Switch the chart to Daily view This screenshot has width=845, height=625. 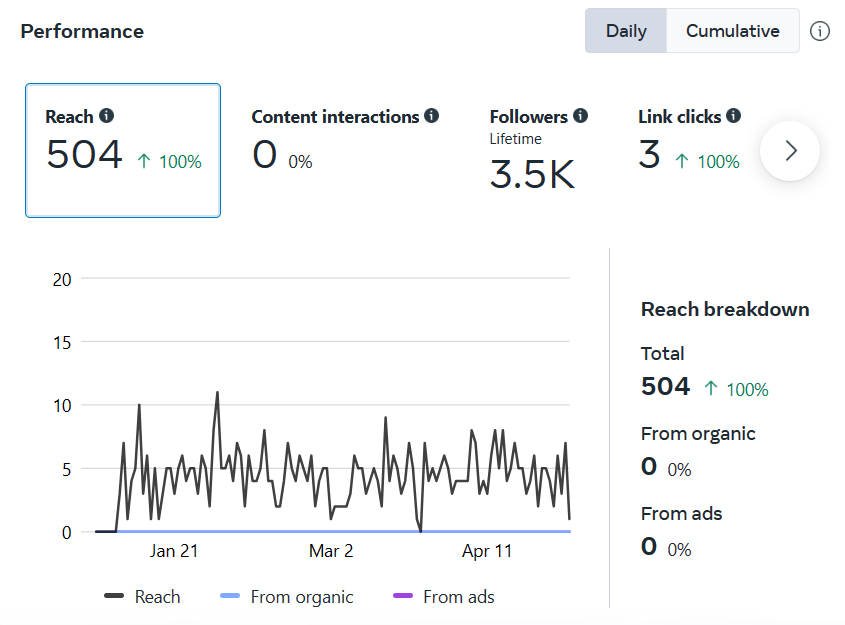(x=626, y=31)
